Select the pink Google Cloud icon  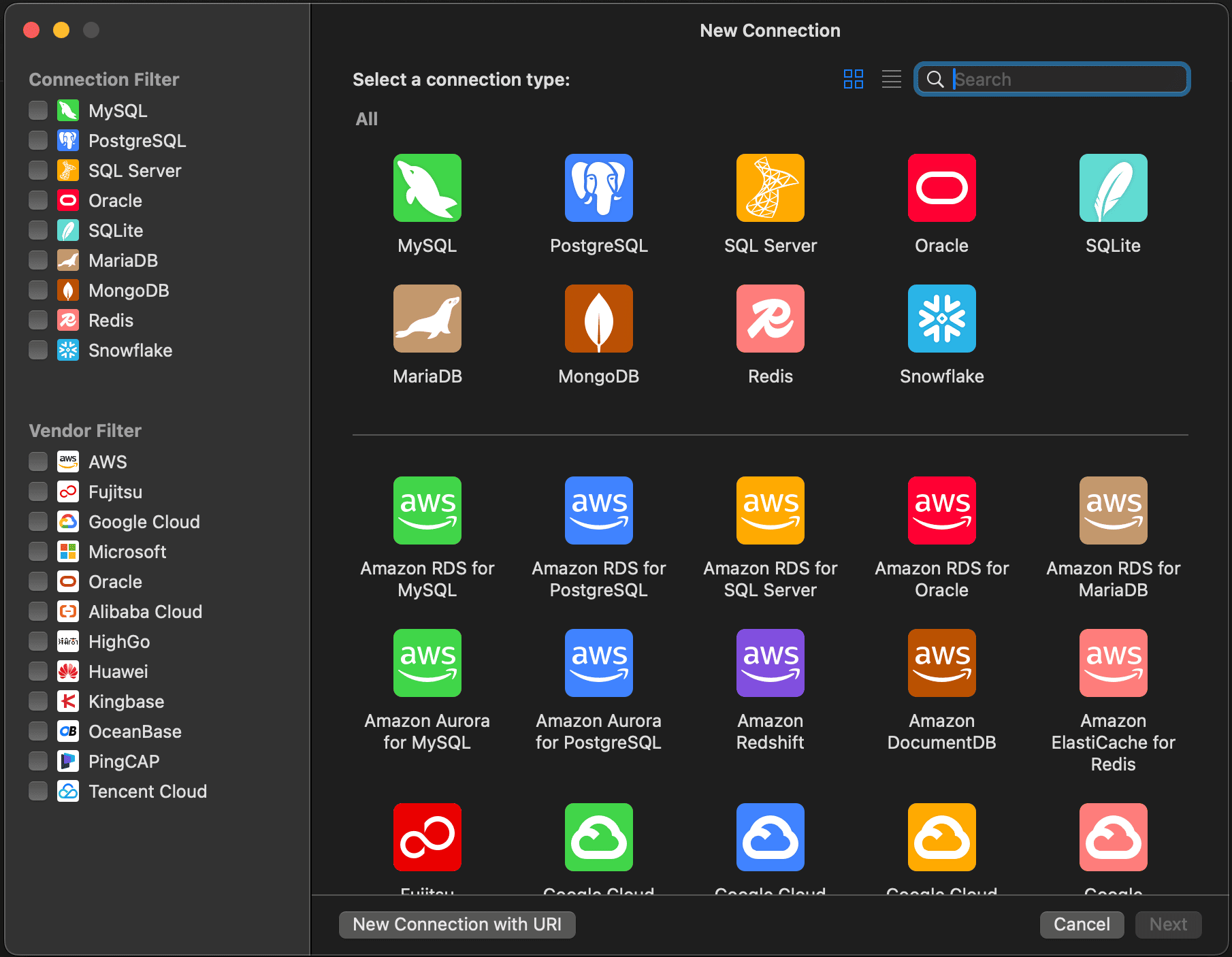[1114, 837]
